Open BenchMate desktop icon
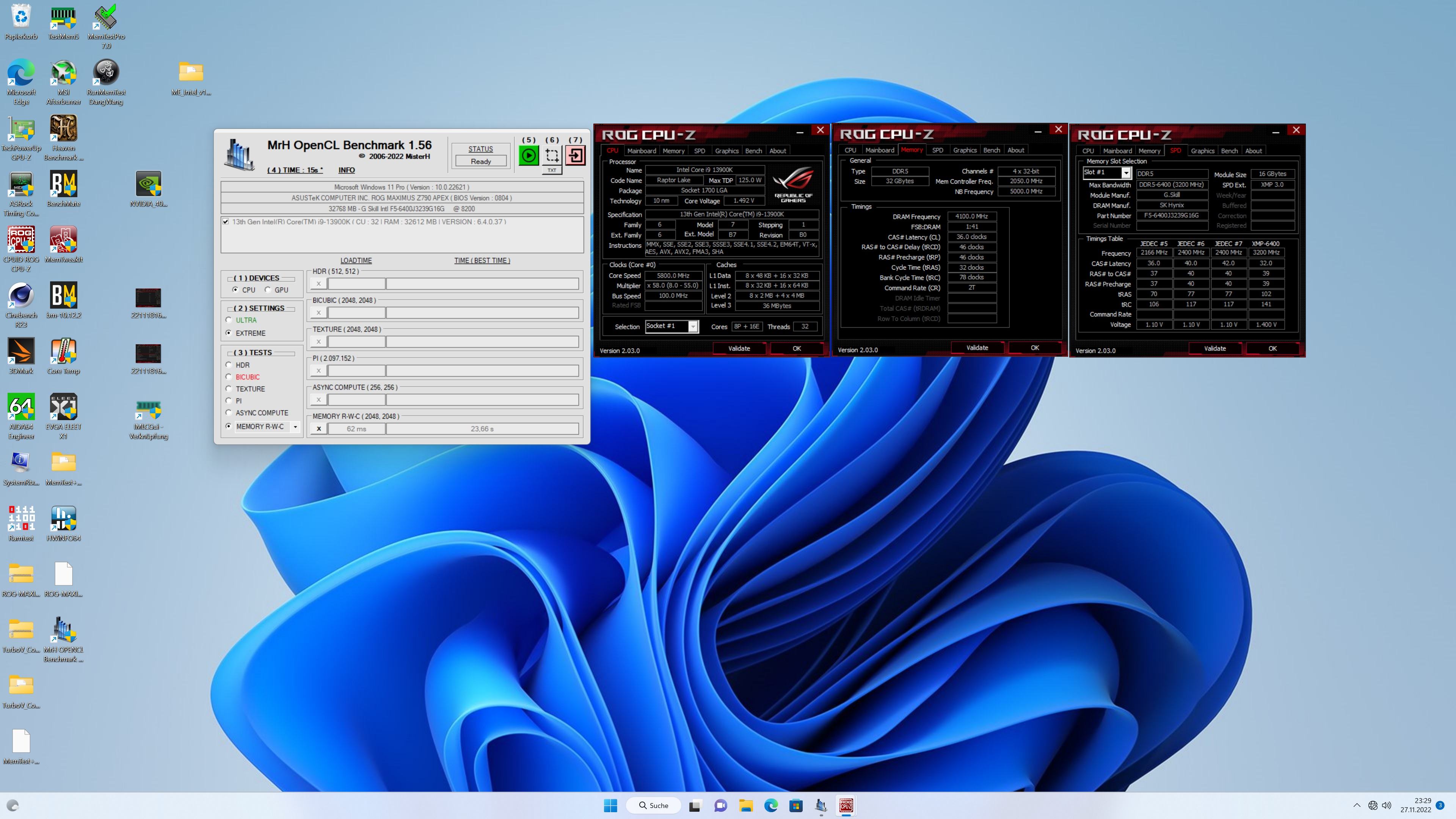 coord(63,189)
